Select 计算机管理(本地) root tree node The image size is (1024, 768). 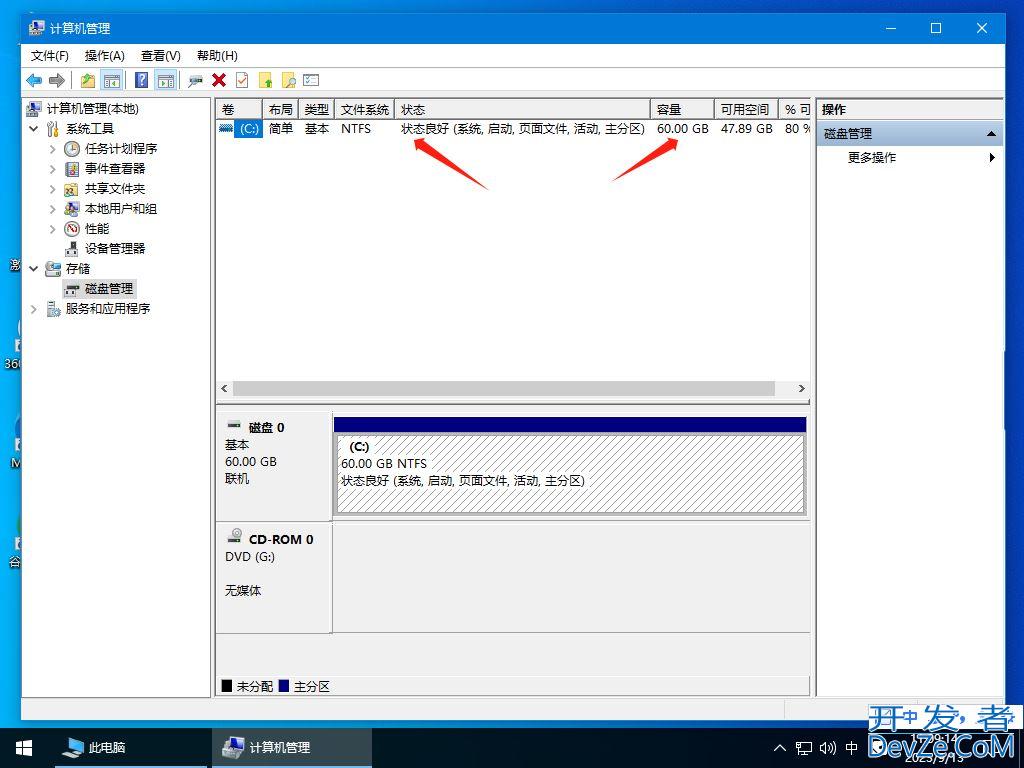coord(92,108)
